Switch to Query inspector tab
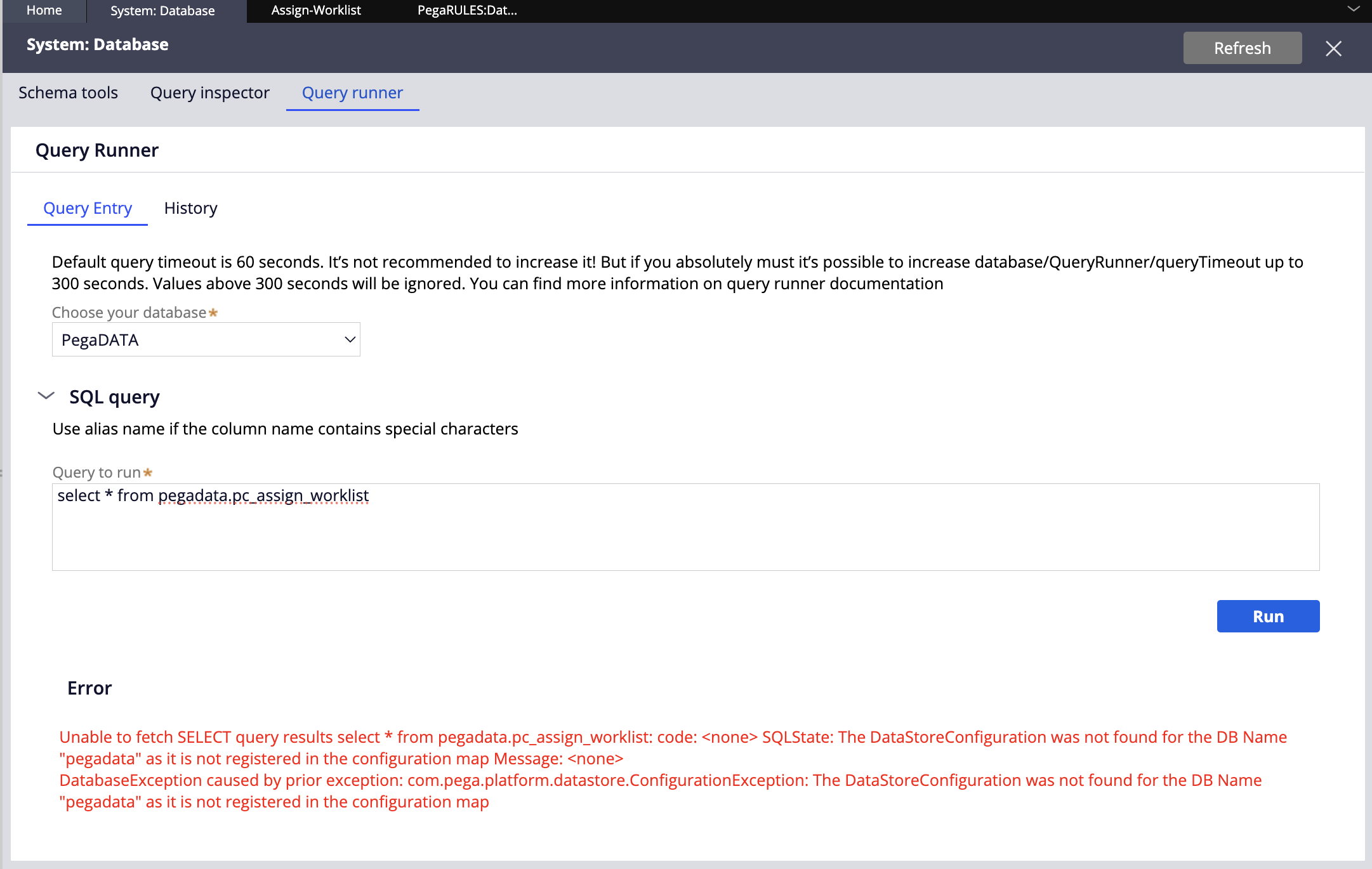 click(210, 92)
